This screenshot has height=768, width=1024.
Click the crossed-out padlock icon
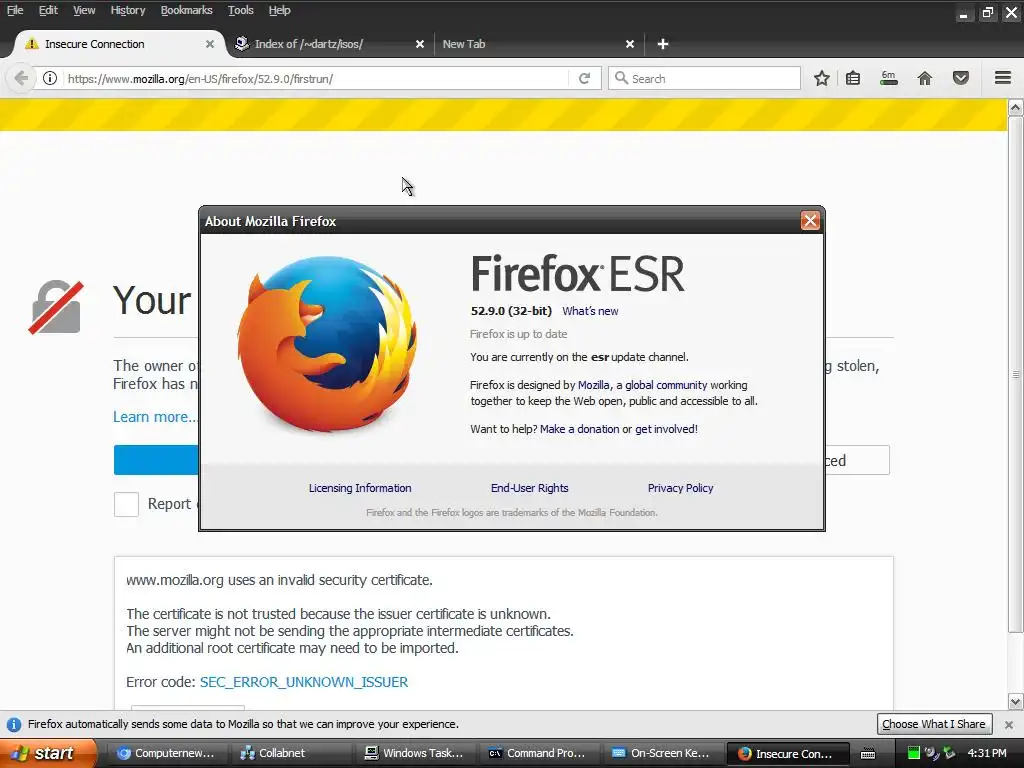click(56, 307)
